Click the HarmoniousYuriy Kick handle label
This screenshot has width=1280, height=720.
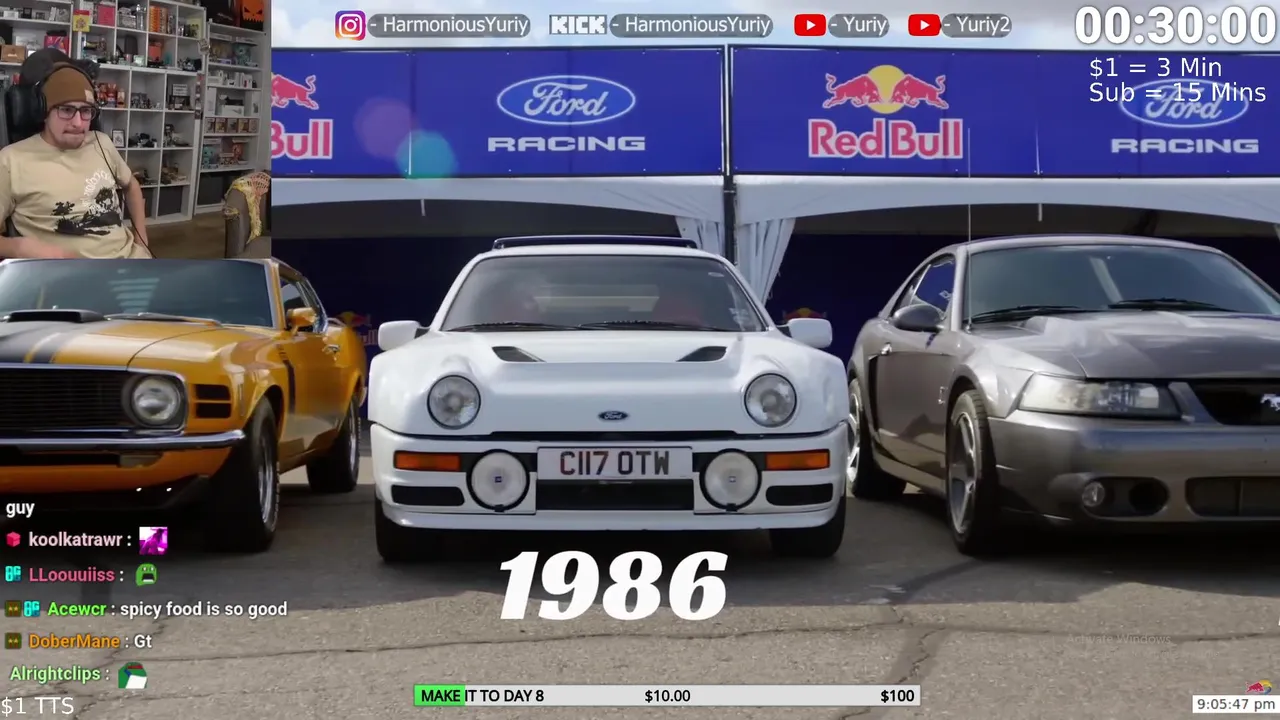click(691, 25)
